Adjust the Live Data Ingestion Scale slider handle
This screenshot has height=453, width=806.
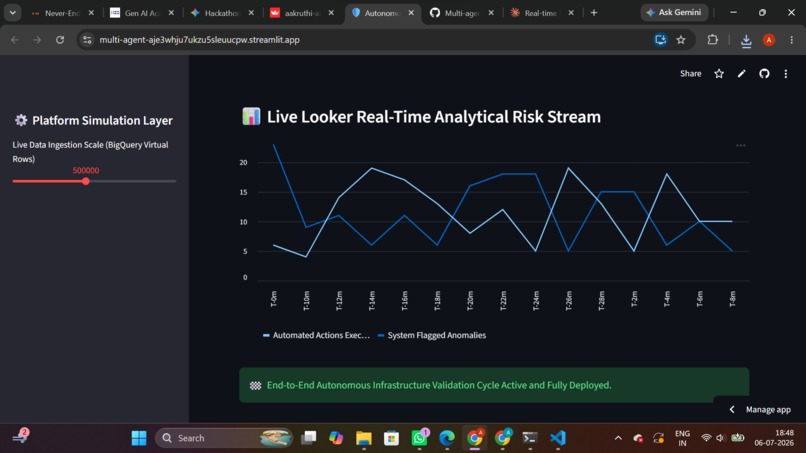(x=86, y=181)
